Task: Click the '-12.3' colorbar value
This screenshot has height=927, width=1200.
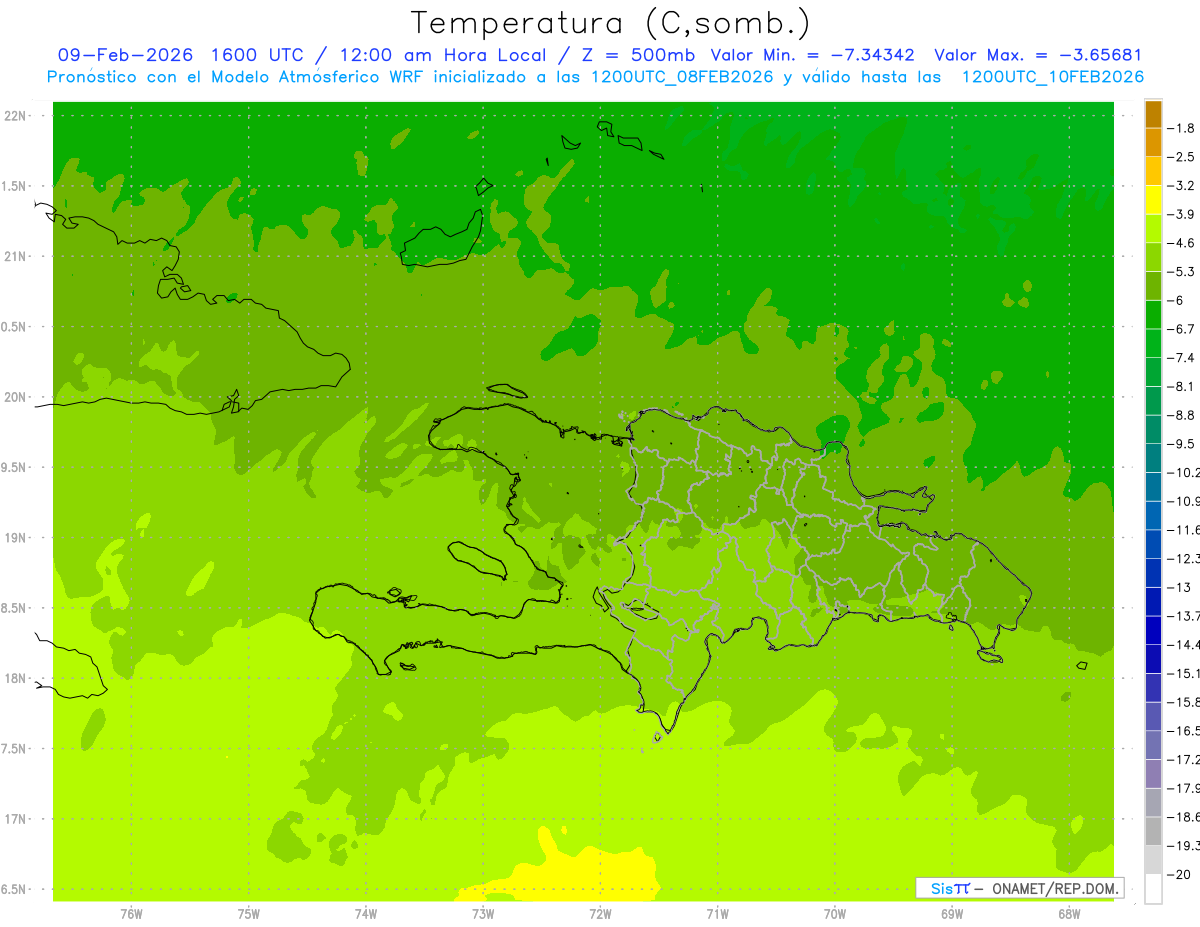Action: [x=1184, y=558]
